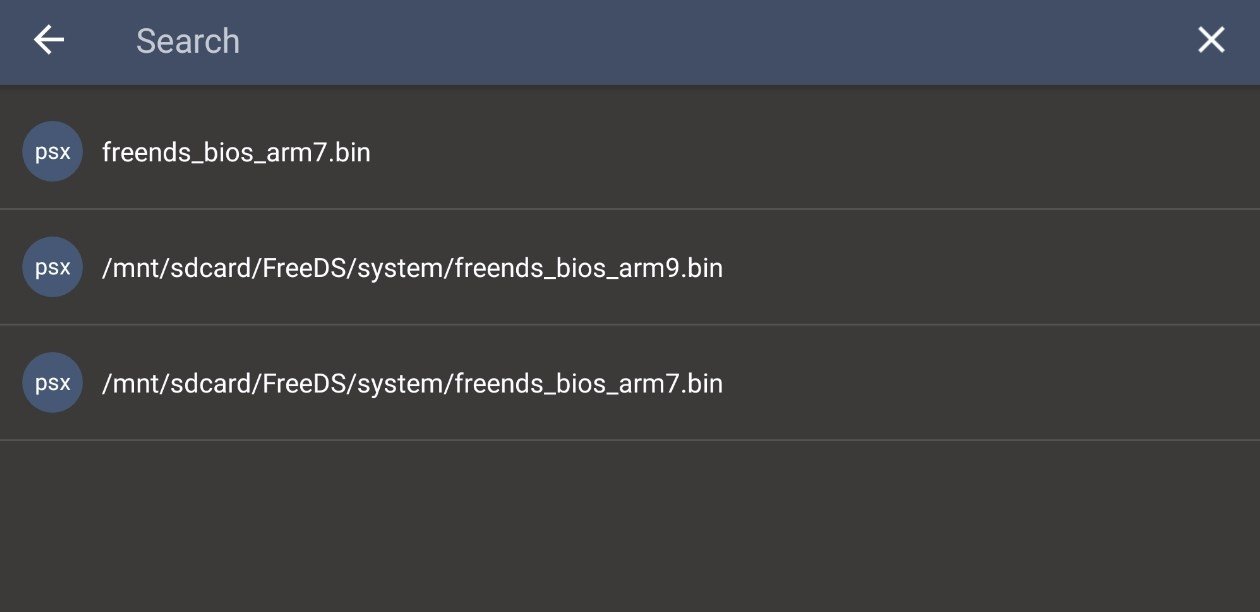Choose the arm9 BIOS file row

pos(630,267)
